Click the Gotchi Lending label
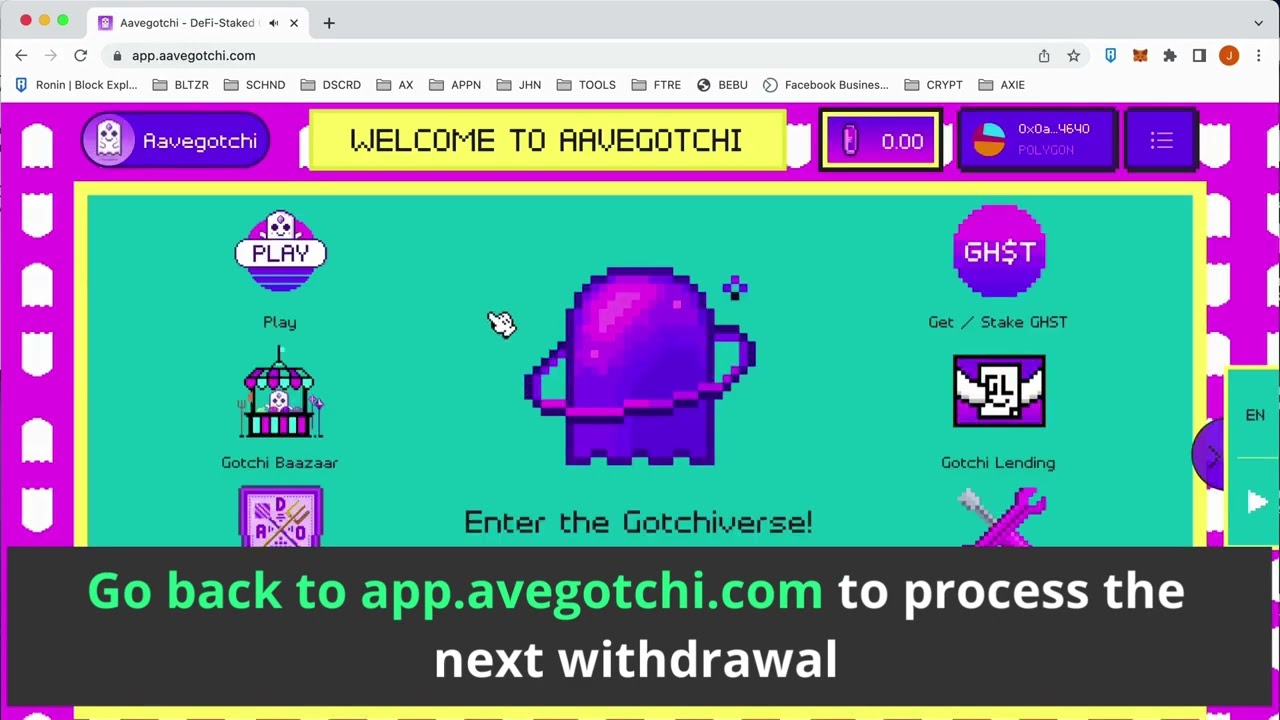This screenshot has height=720, width=1280. click(998, 462)
